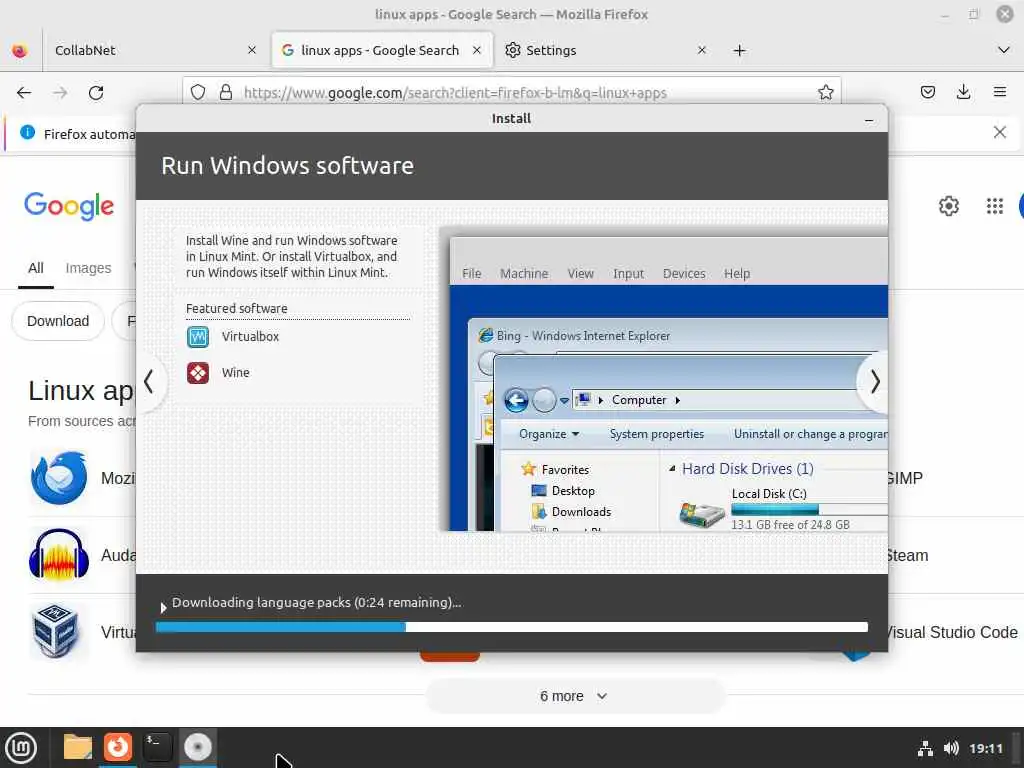This screenshot has width=1024, height=768.
Task: Click the Wine icon in Featured software
Action: [x=198, y=373]
